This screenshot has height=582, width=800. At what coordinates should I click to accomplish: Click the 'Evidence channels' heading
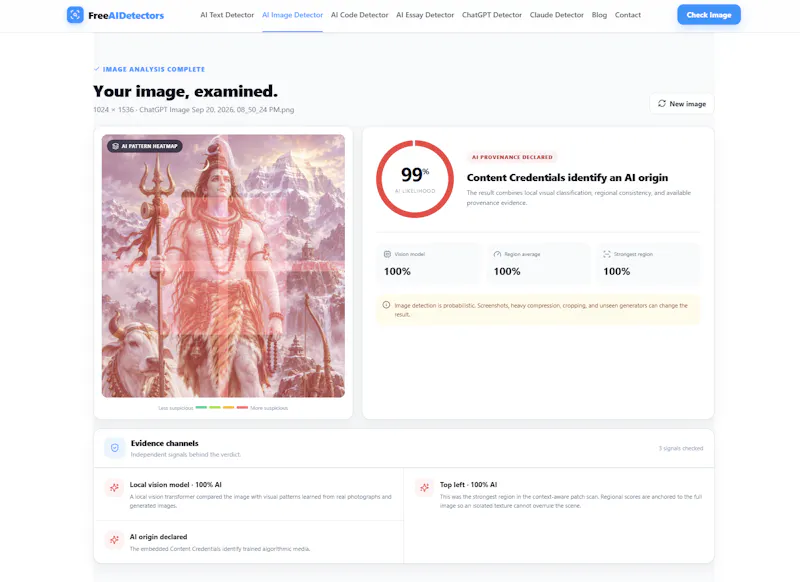point(164,443)
